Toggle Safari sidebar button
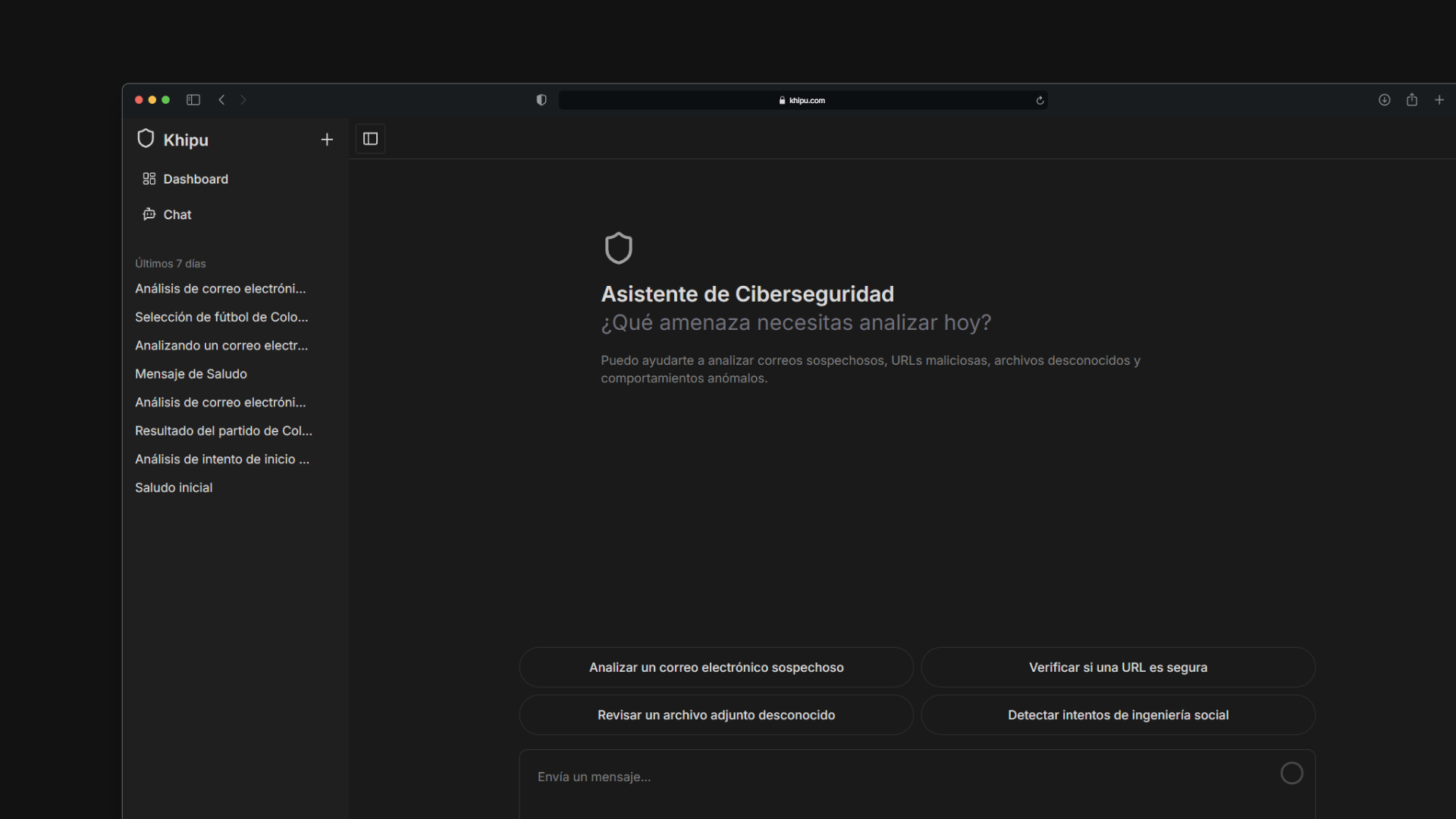Viewport: 1456px width, 819px height. [x=193, y=100]
